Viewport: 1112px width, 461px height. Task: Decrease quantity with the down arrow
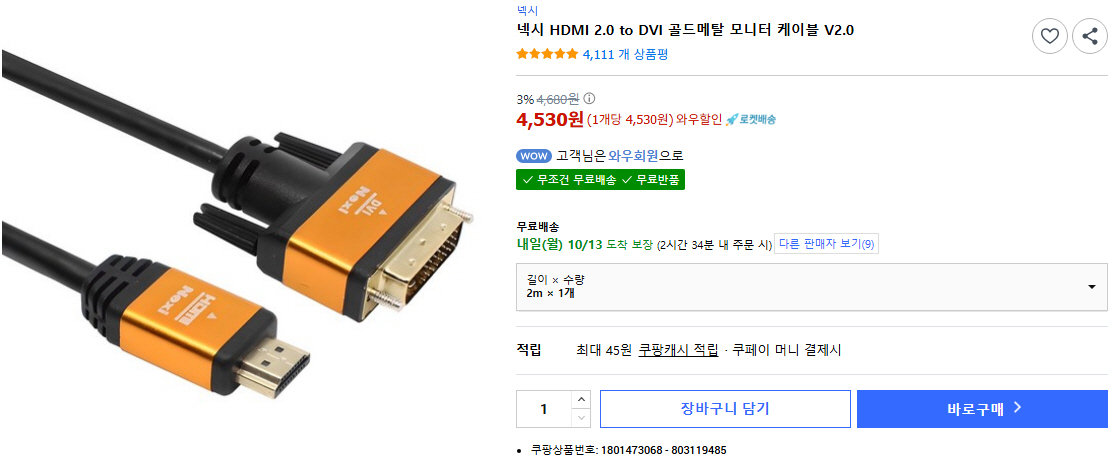click(x=581, y=418)
